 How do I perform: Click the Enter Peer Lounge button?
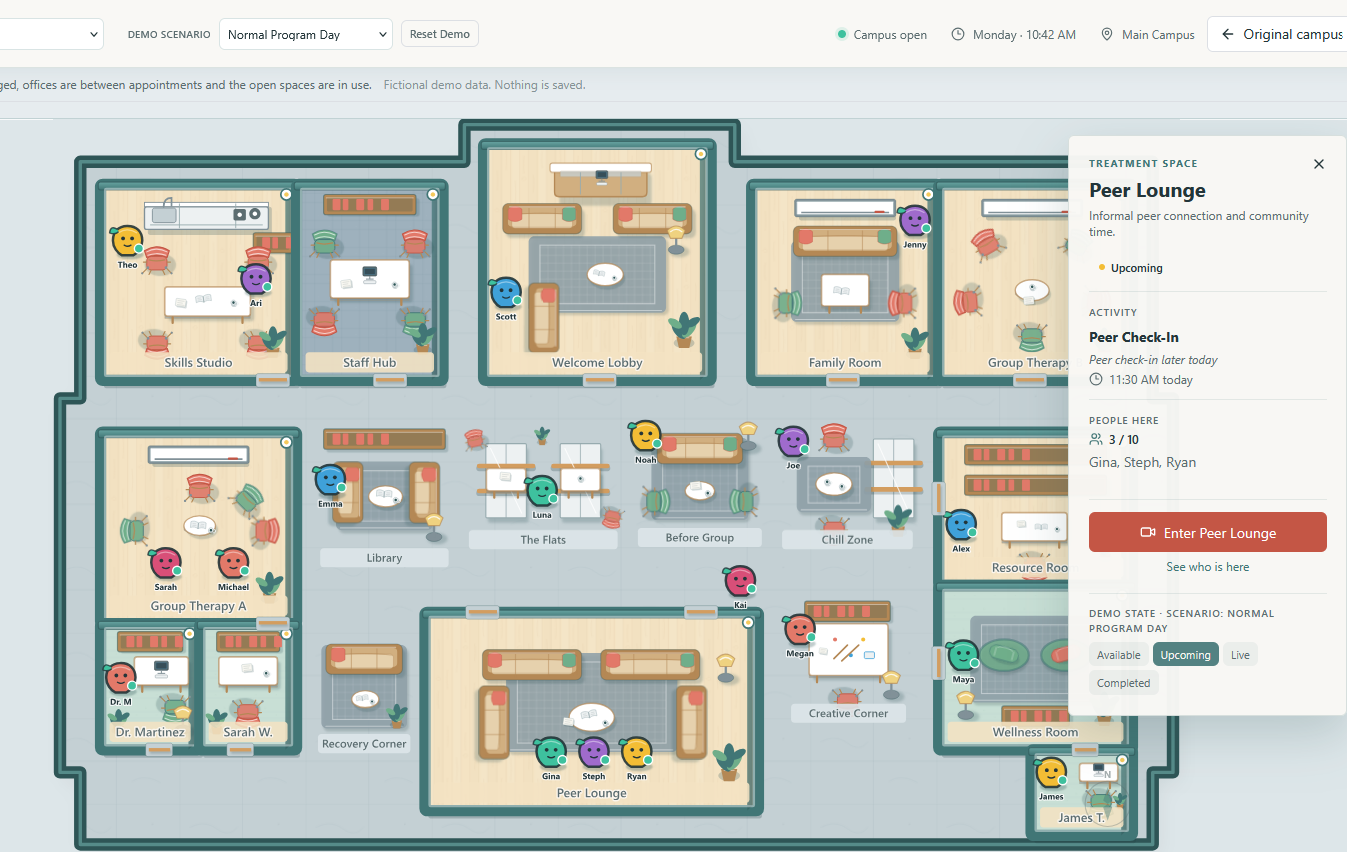pyautogui.click(x=1208, y=533)
